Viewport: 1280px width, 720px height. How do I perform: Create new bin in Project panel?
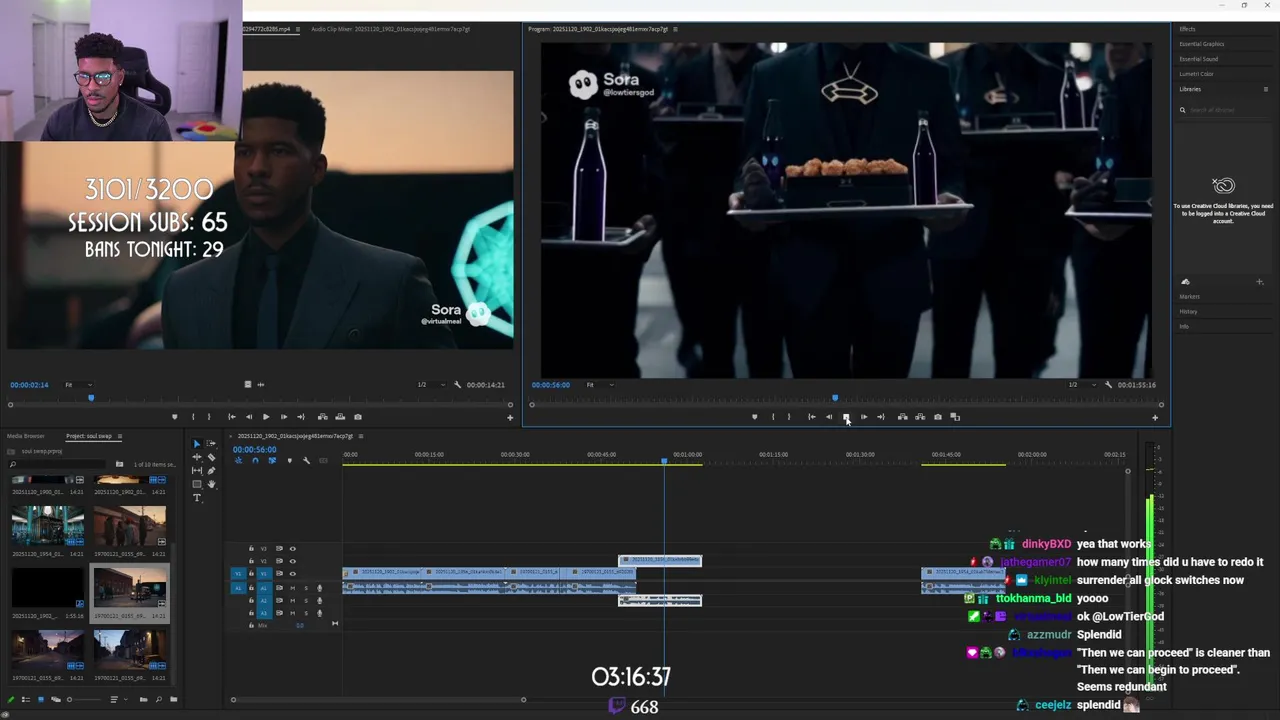click(173, 699)
